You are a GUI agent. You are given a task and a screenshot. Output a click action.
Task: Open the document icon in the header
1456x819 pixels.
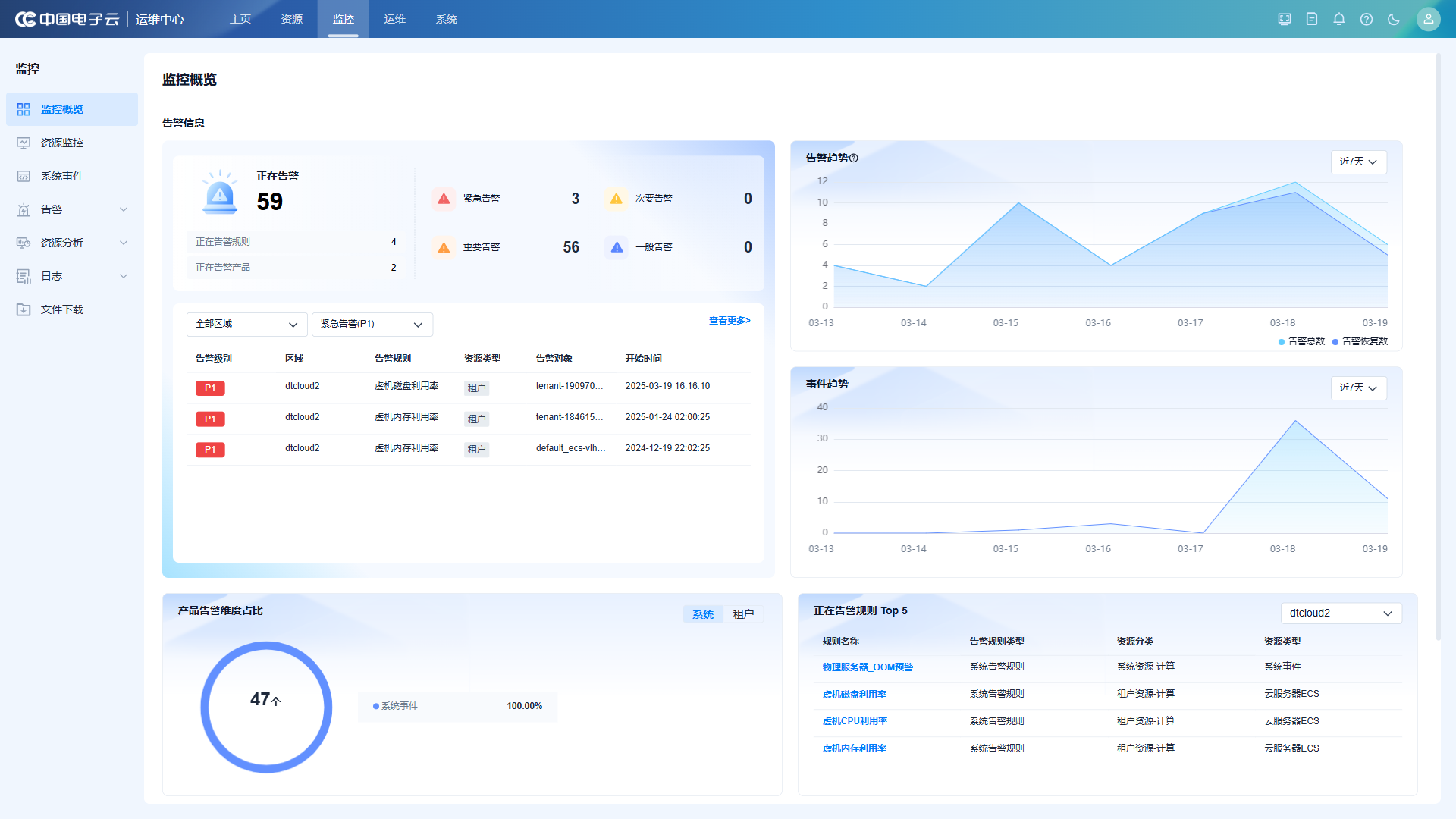click(x=1312, y=19)
